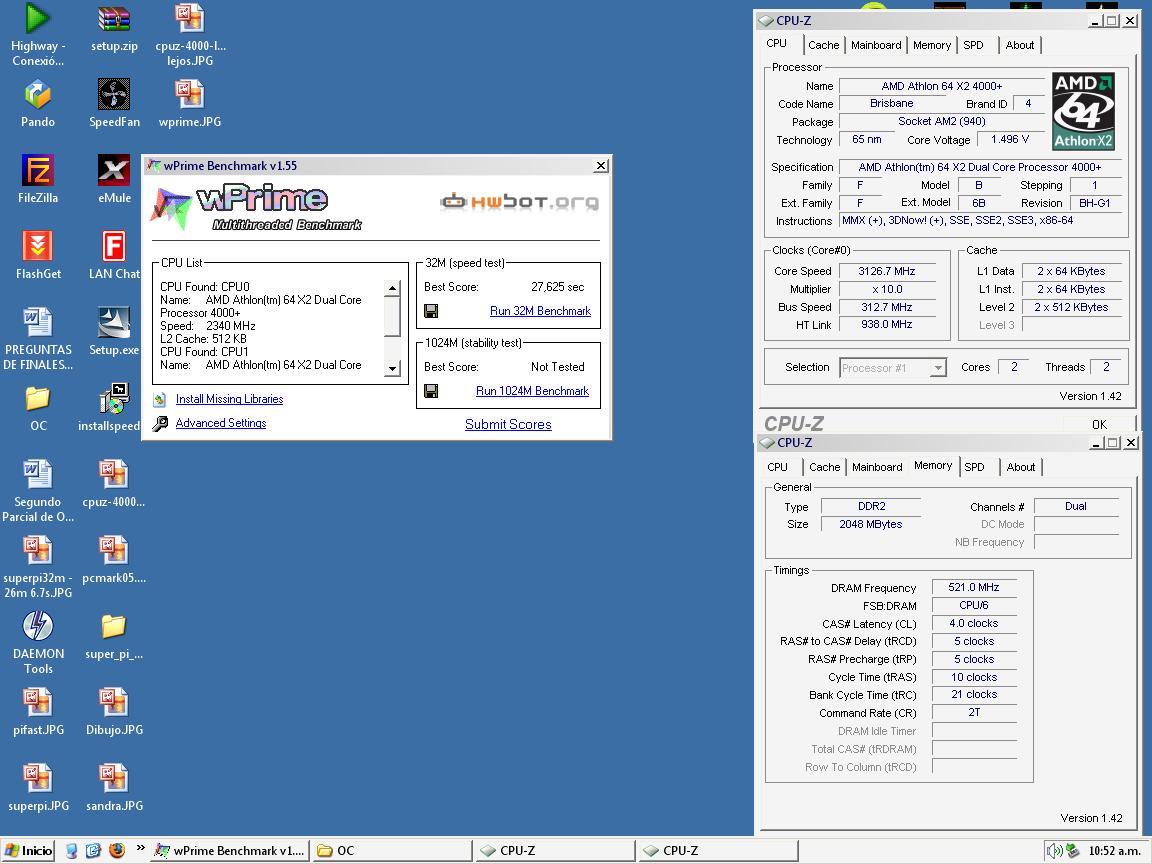Select the OC folder taskbar button

[x=392, y=850]
